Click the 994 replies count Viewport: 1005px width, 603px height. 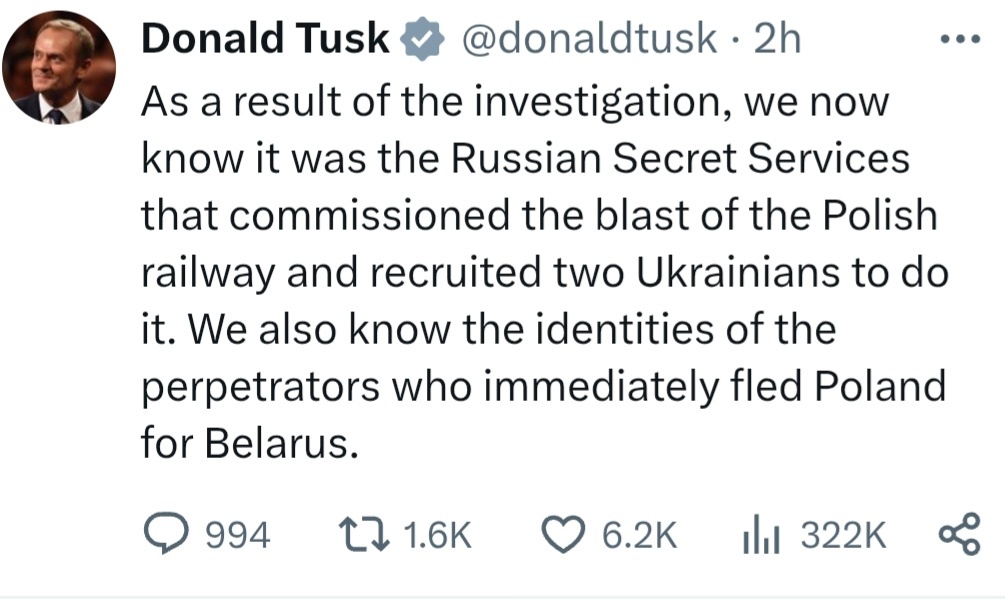tap(236, 537)
